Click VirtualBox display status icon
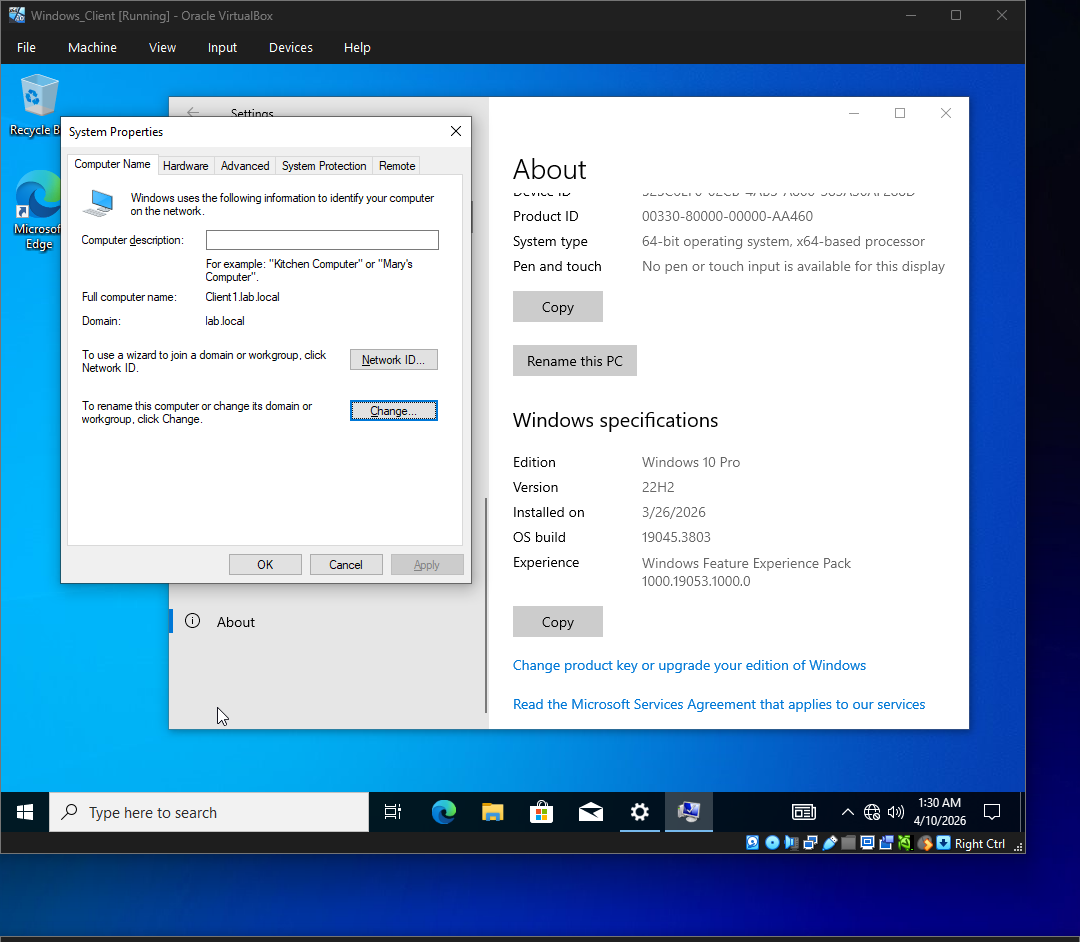The image size is (1080, 942). pos(867,843)
